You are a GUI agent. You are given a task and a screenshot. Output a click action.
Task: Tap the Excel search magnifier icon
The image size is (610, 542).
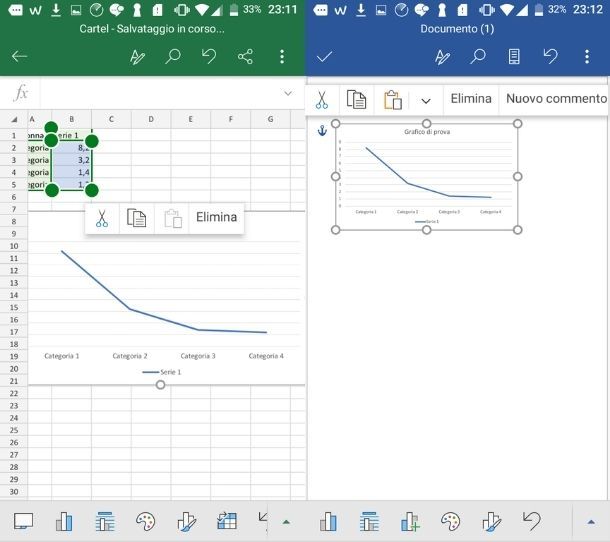point(173,57)
